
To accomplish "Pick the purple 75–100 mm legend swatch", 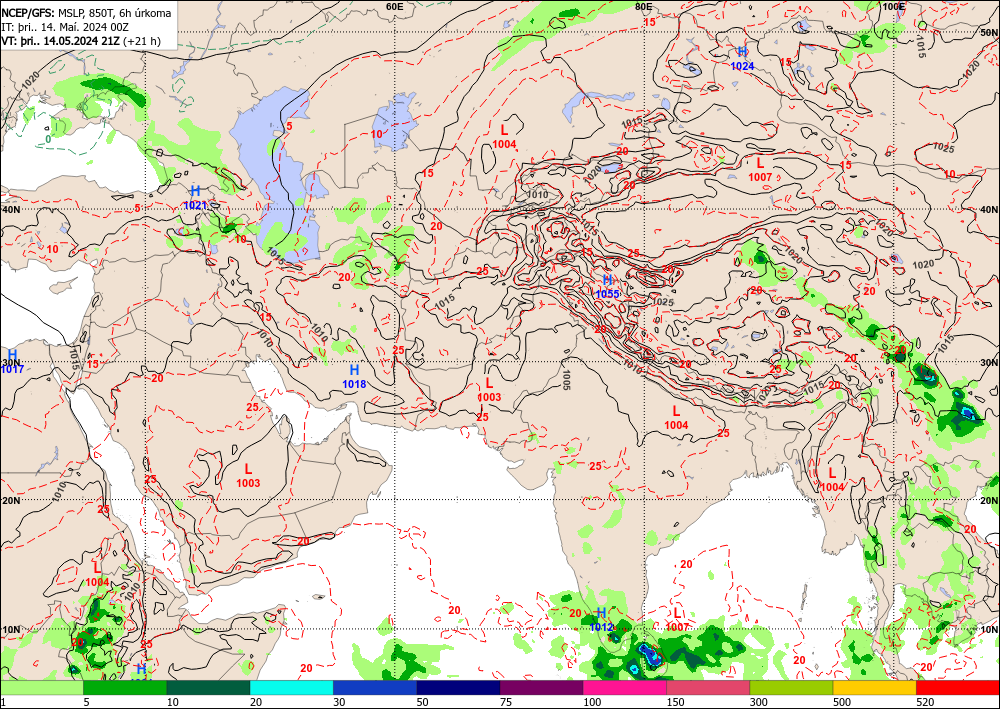I will point(541,687).
